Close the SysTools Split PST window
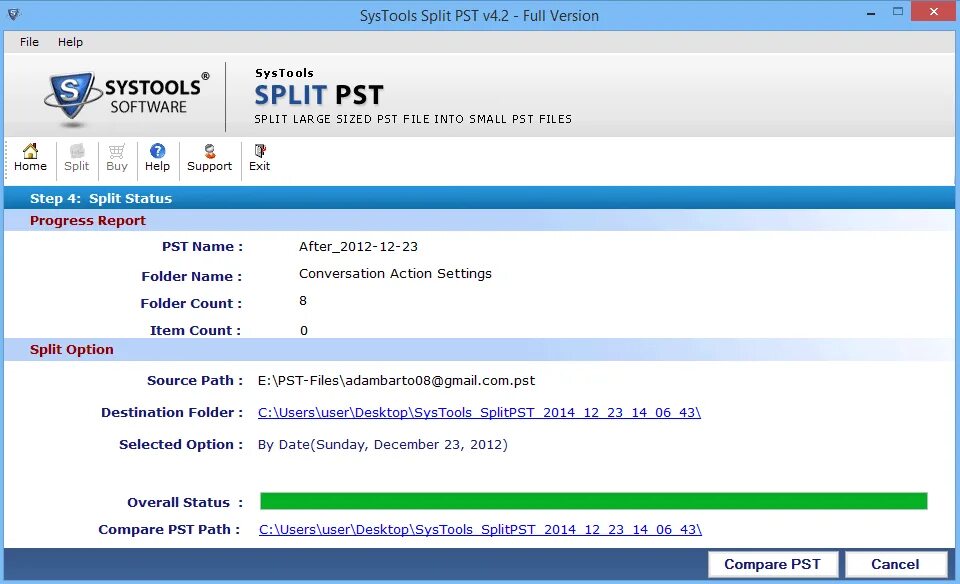960x584 pixels. [933, 12]
